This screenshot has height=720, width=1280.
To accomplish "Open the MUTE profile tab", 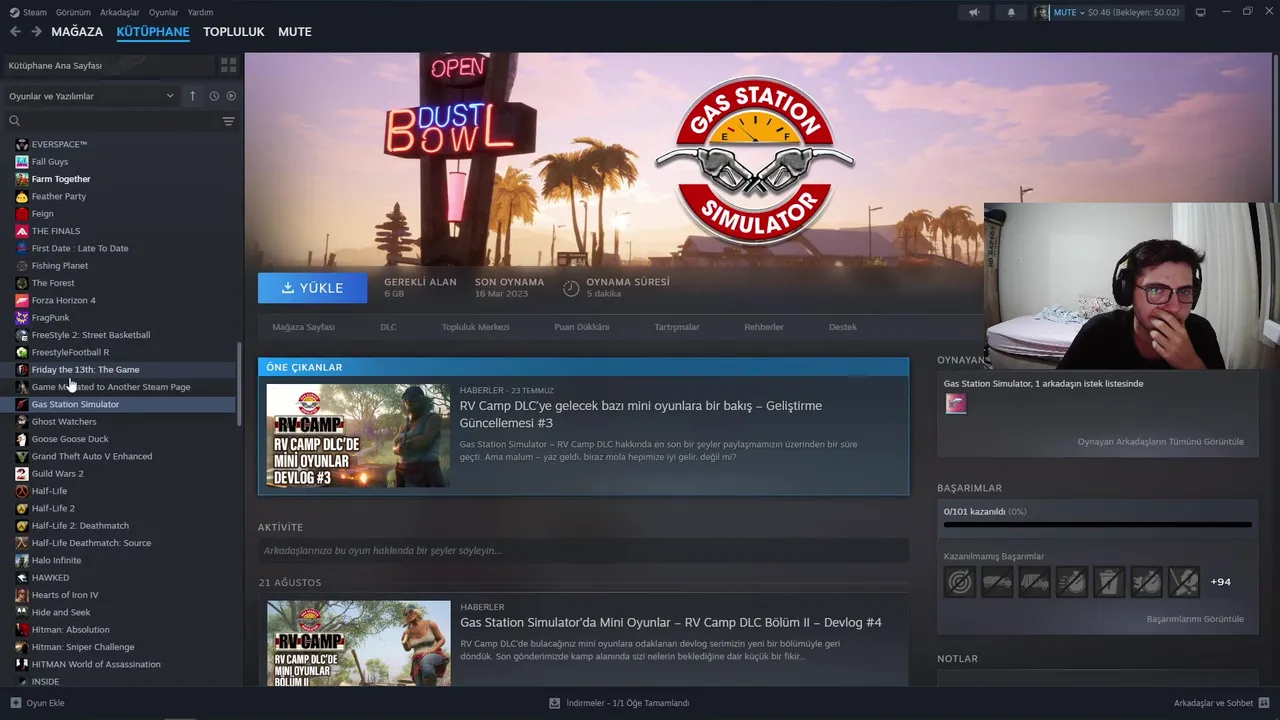I will [295, 32].
